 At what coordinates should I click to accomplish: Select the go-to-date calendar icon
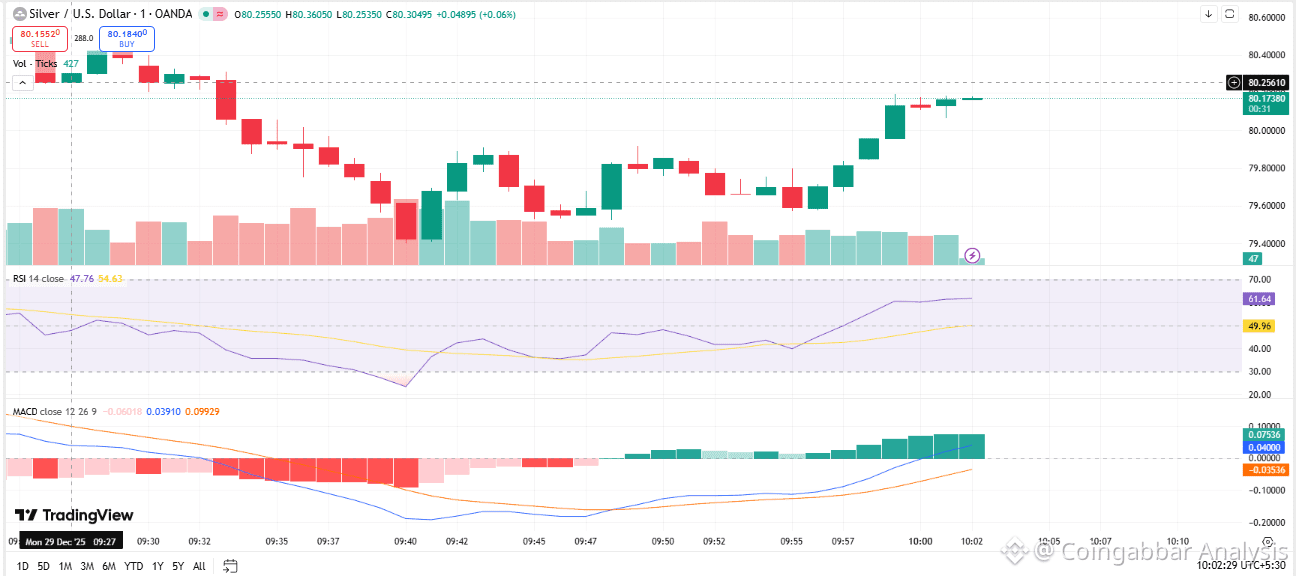pyautogui.click(x=230, y=565)
